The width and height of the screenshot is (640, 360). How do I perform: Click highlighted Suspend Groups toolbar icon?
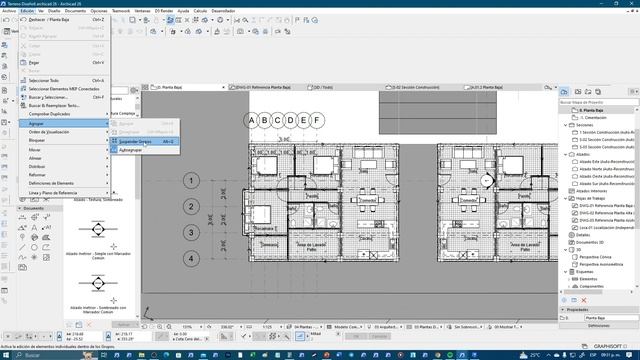(170, 20)
